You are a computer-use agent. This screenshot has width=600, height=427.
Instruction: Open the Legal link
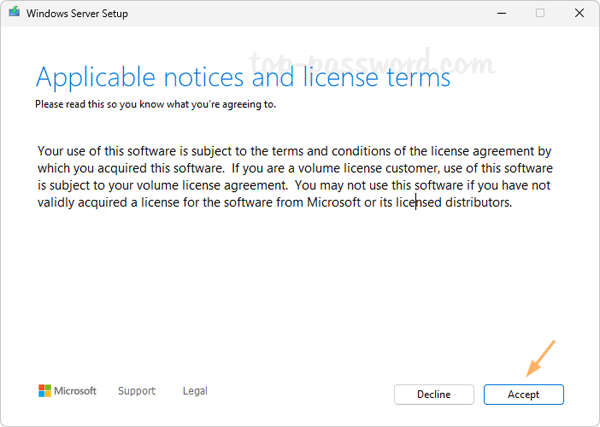point(195,391)
